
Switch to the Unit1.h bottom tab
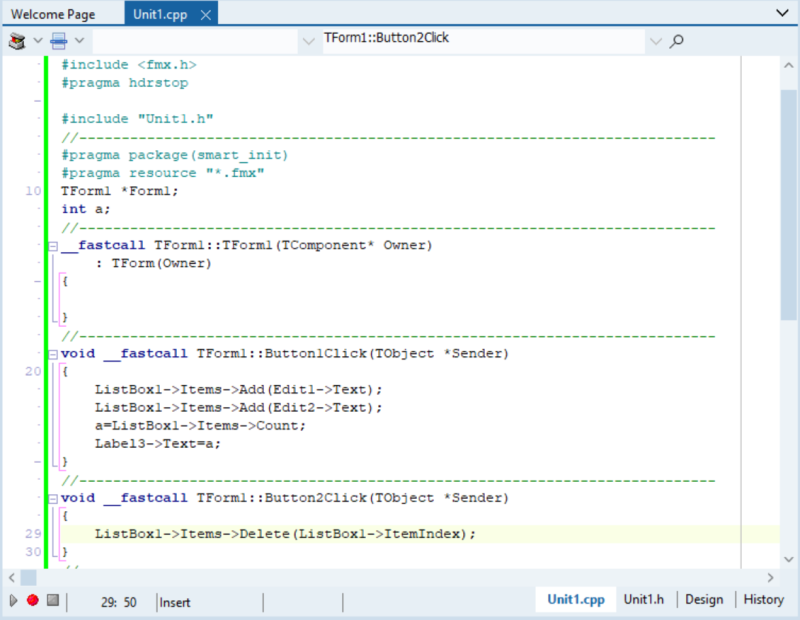(x=644, y=600)
